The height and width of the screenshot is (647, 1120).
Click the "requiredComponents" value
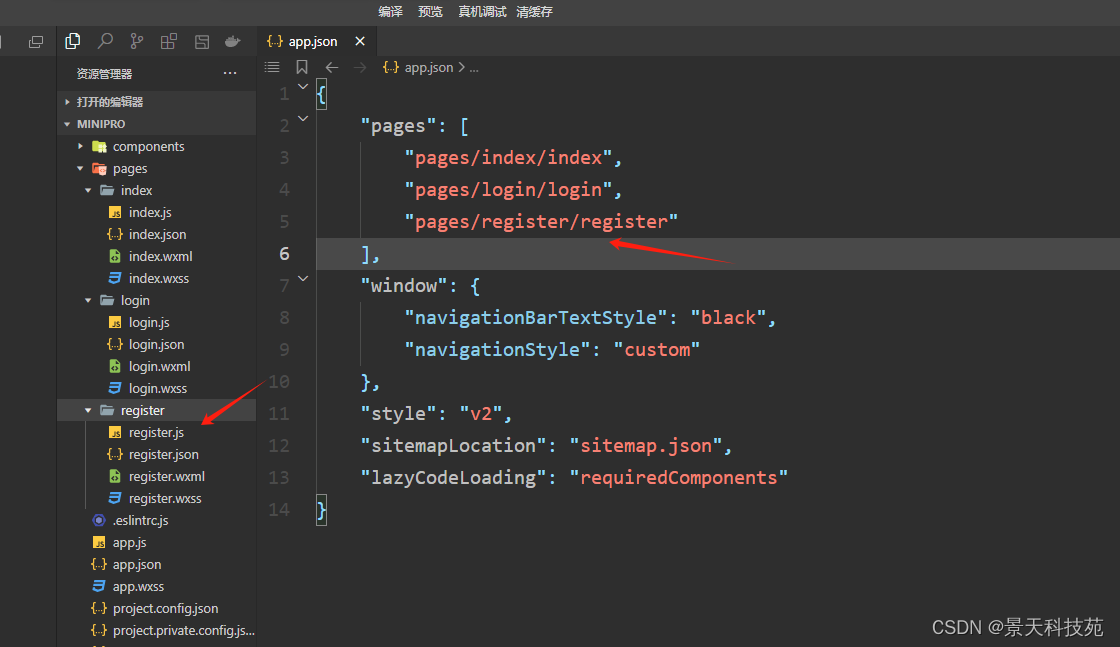679,477
